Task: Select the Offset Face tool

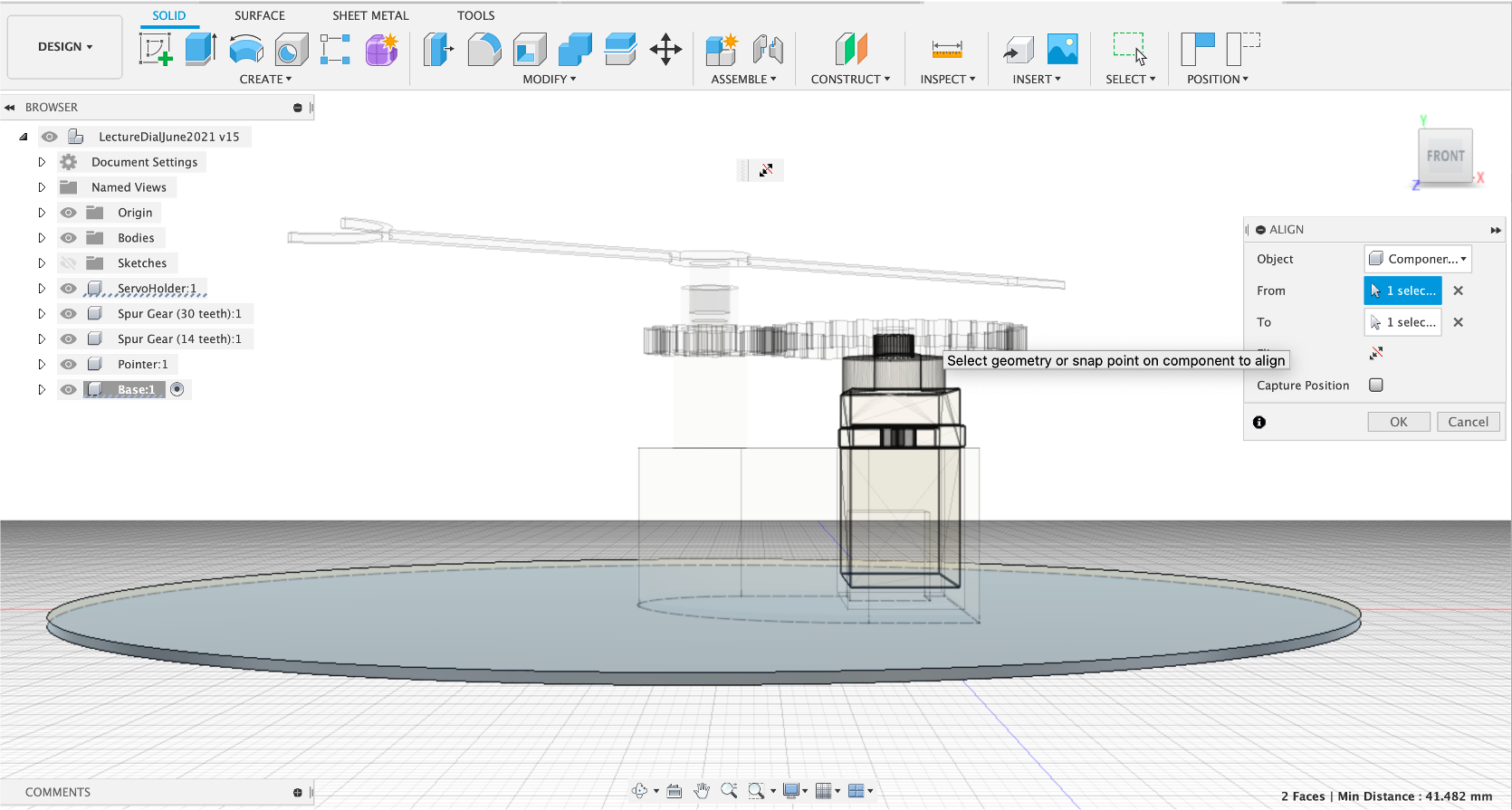Action: coord(620,49)
